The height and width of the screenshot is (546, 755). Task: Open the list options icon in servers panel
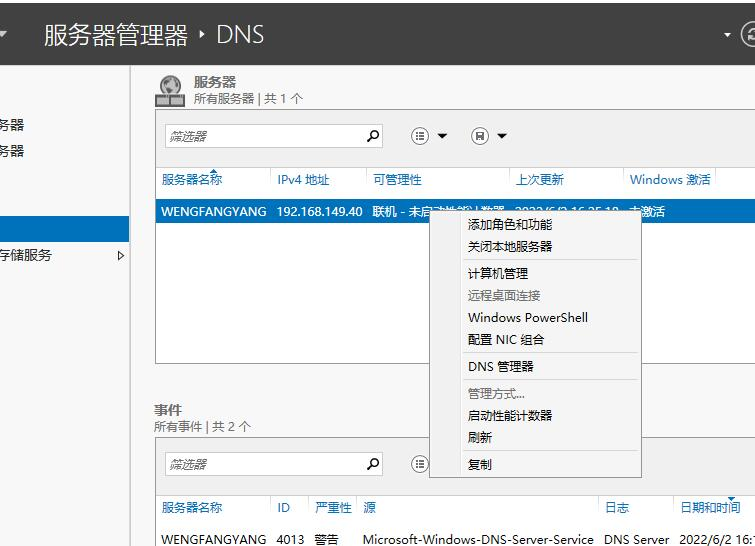coord(420,136)
